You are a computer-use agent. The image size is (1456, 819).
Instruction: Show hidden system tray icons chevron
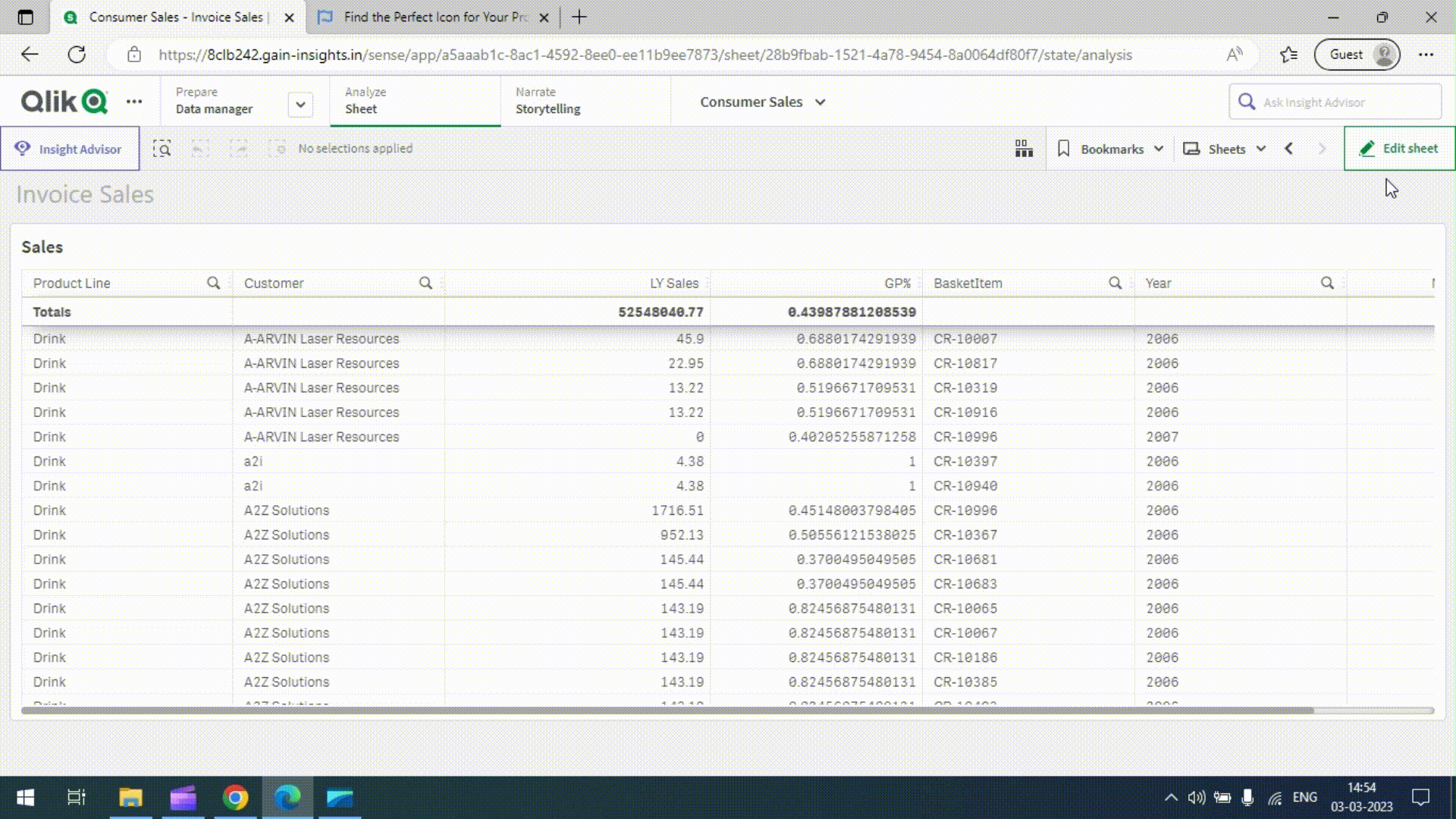click(1171, 797)
